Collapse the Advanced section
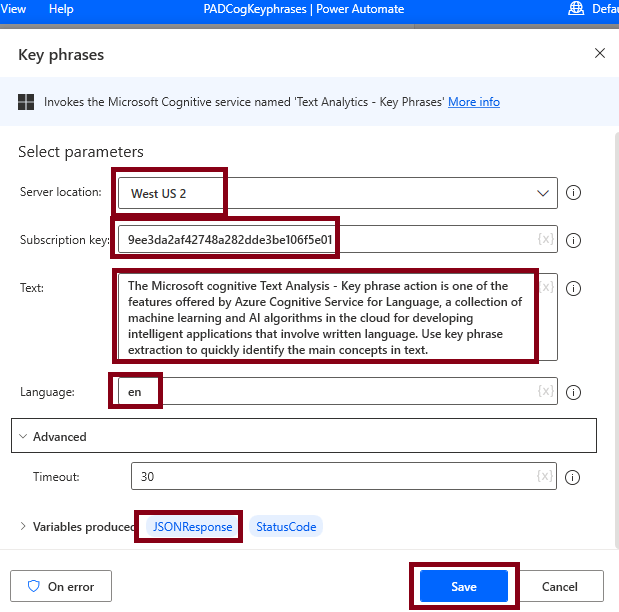Viewport: 619px width, 612px height. pyautogui.click(x=23, y=437)
